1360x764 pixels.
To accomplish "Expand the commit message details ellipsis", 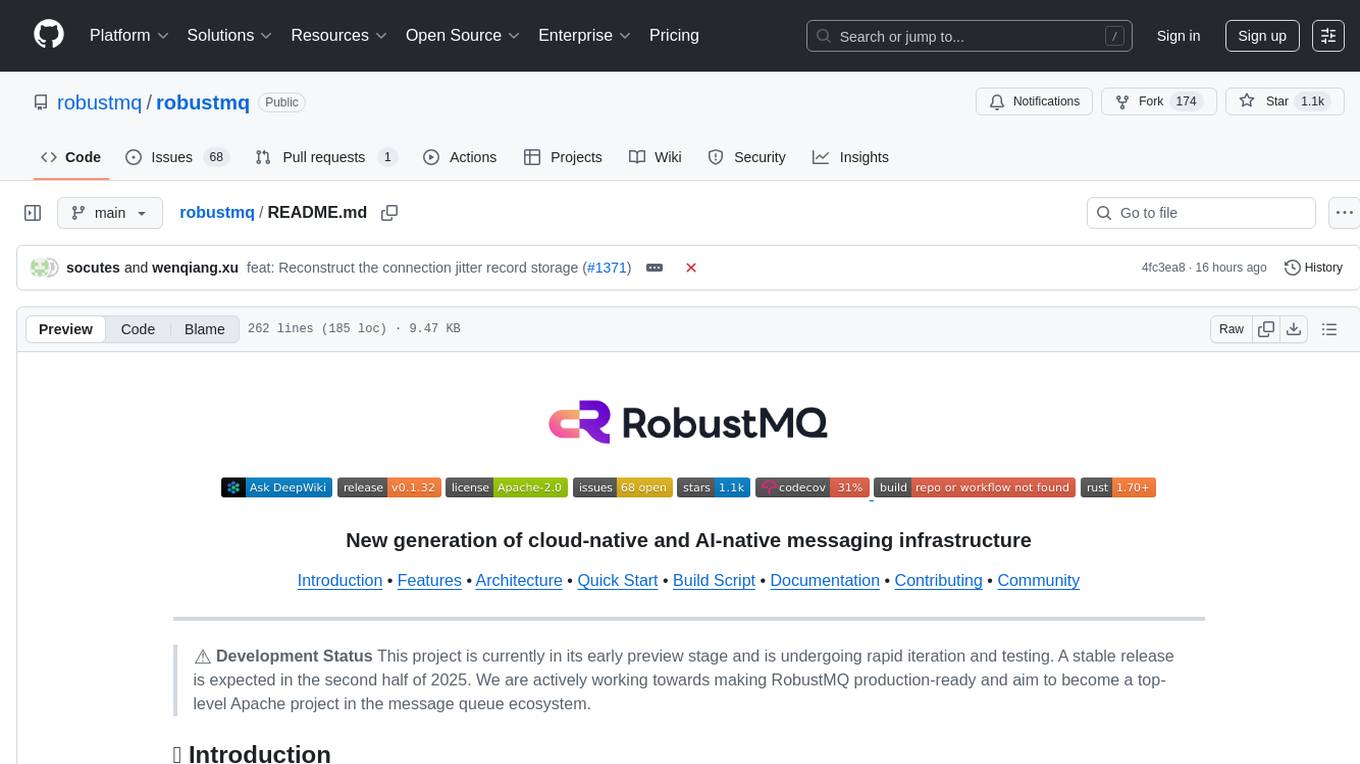I will [x=654, y=268].
